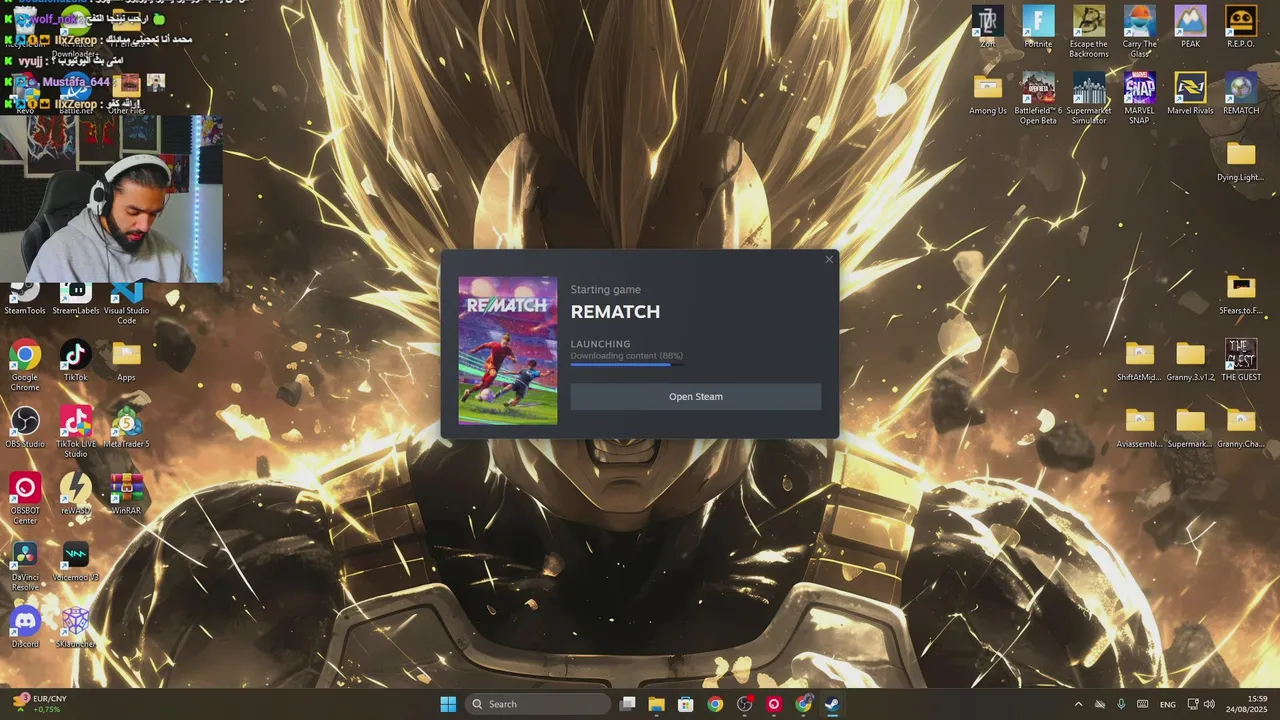Click the taskbar Search box
Viewport: 1280px width, 720px height.
[538, 704]
